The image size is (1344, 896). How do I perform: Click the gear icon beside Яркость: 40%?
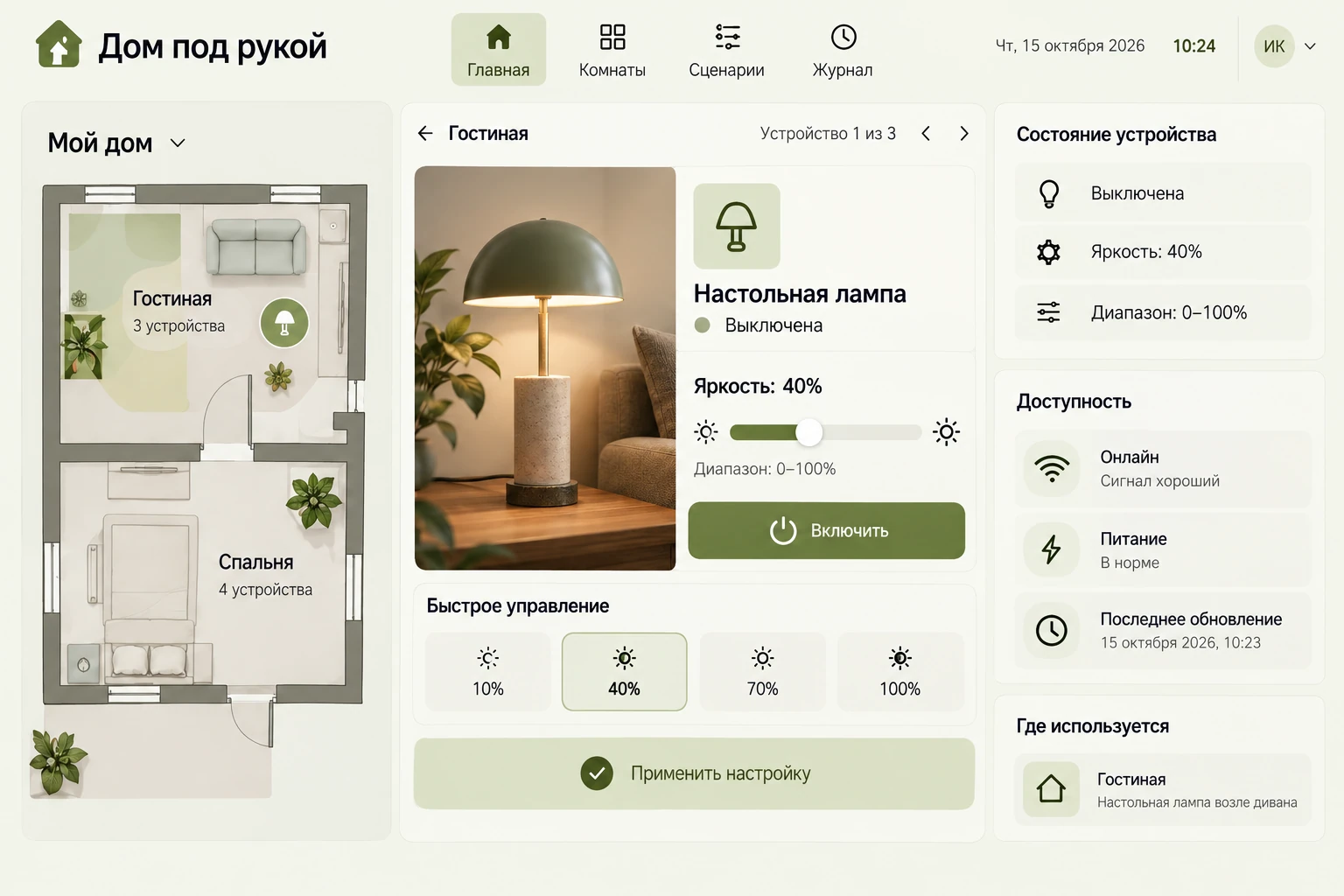[1049, 252]
